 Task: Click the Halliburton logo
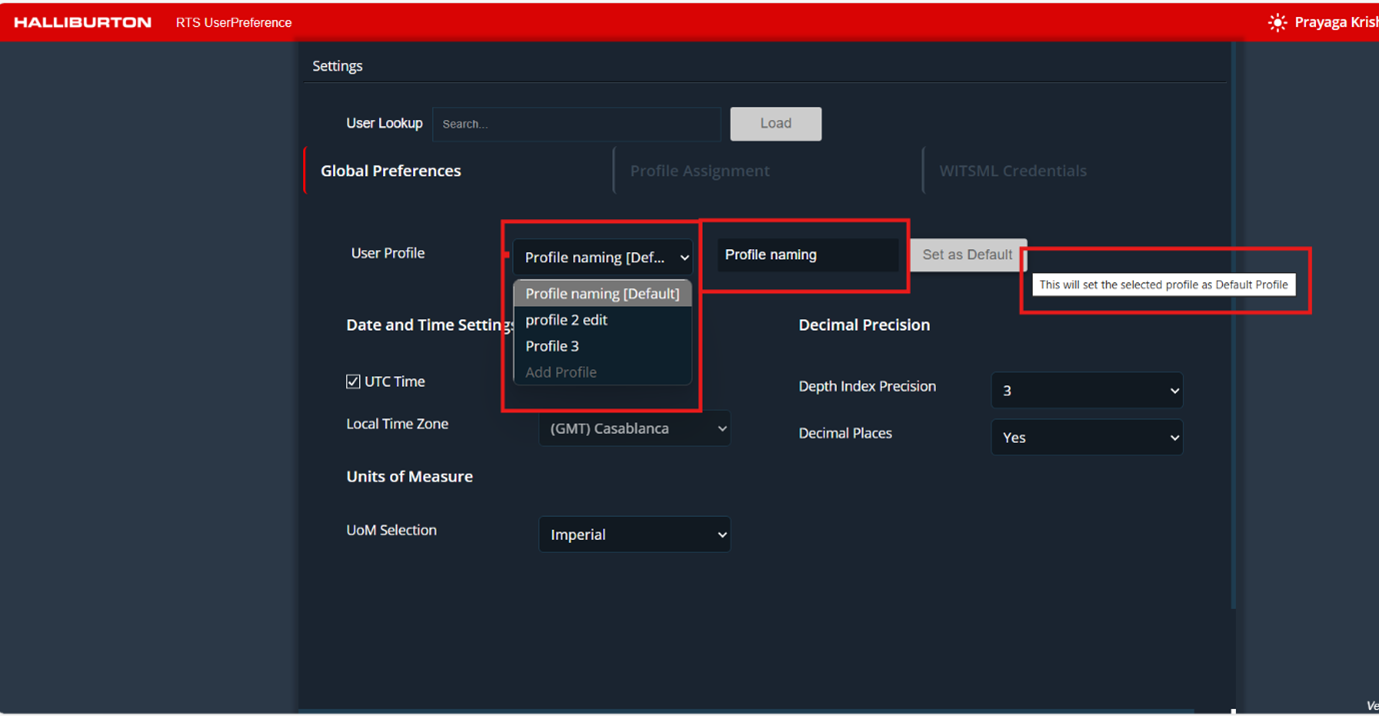coord(83,22)
